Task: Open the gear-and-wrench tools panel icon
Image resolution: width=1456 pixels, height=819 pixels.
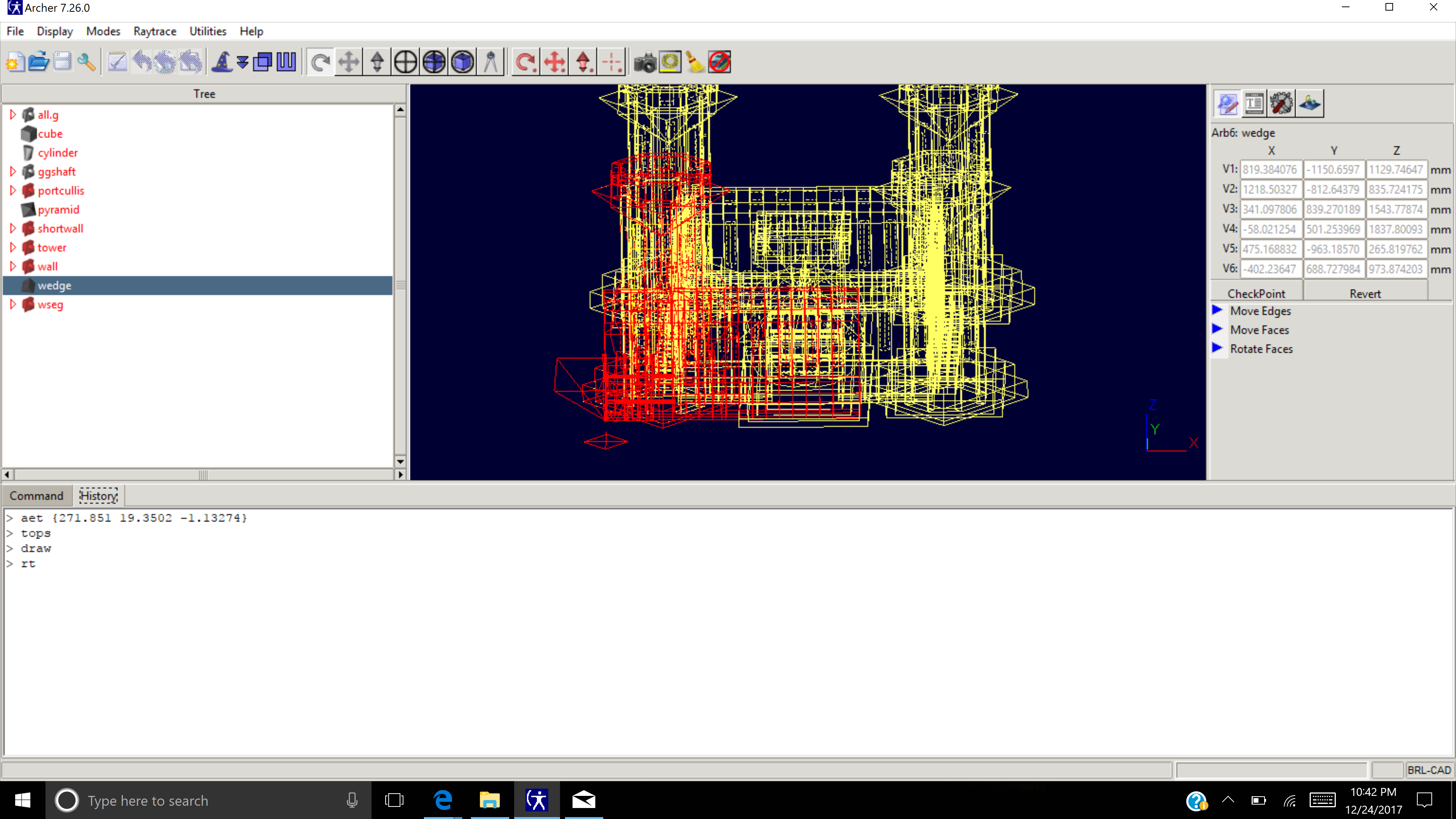Action: click(x=1281, y=104)
